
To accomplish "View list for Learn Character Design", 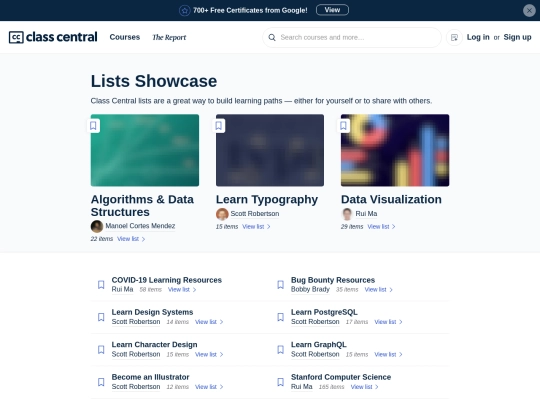I will pyautogui.click(x=209, y=354).
